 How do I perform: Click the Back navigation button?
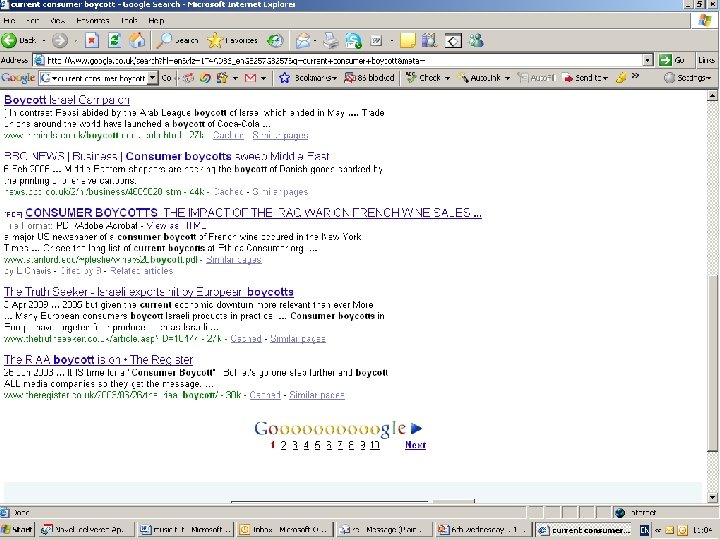point(18,40)
